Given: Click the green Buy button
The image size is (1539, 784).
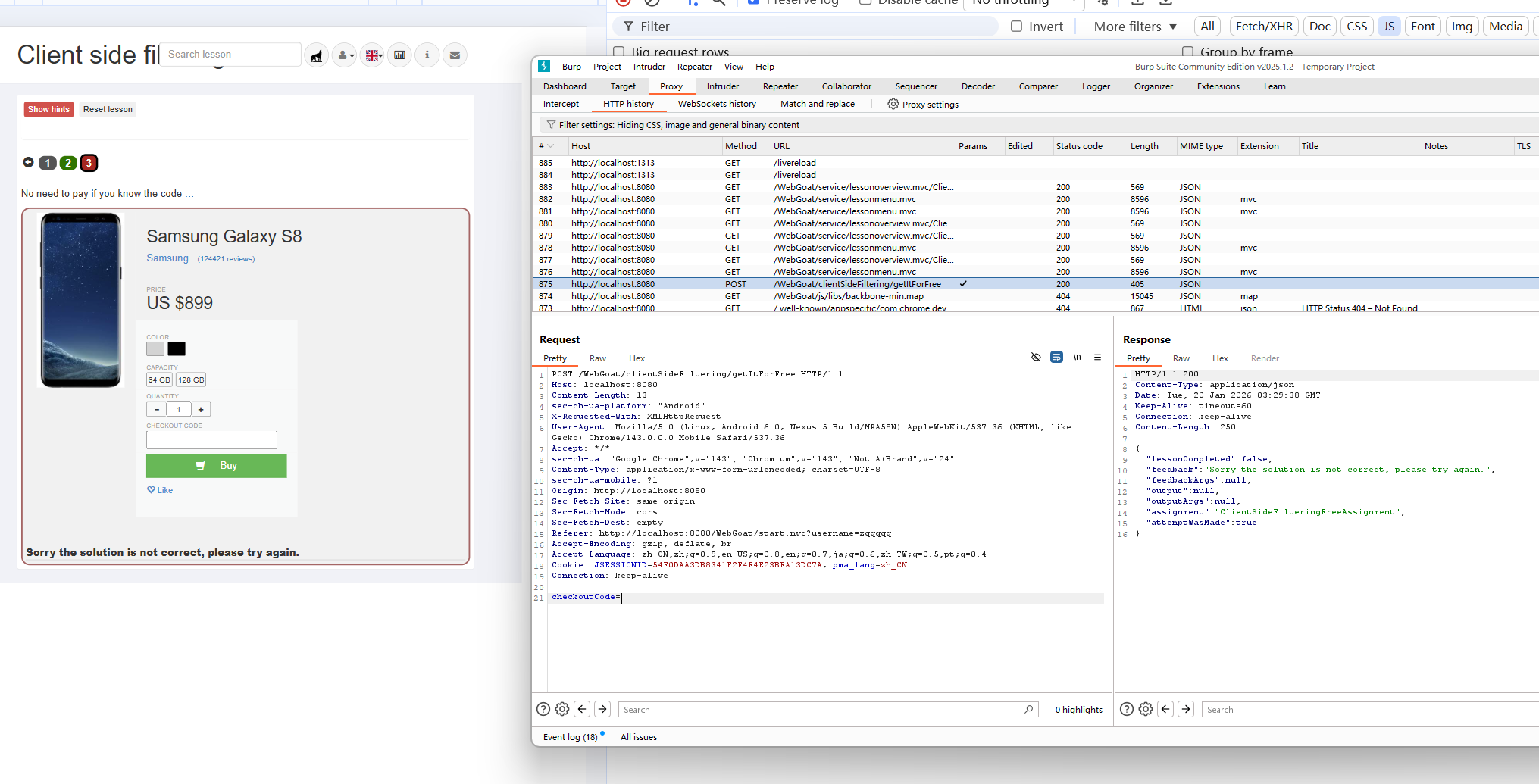Looking at the screenshot, I should click(x=216, y=466).
